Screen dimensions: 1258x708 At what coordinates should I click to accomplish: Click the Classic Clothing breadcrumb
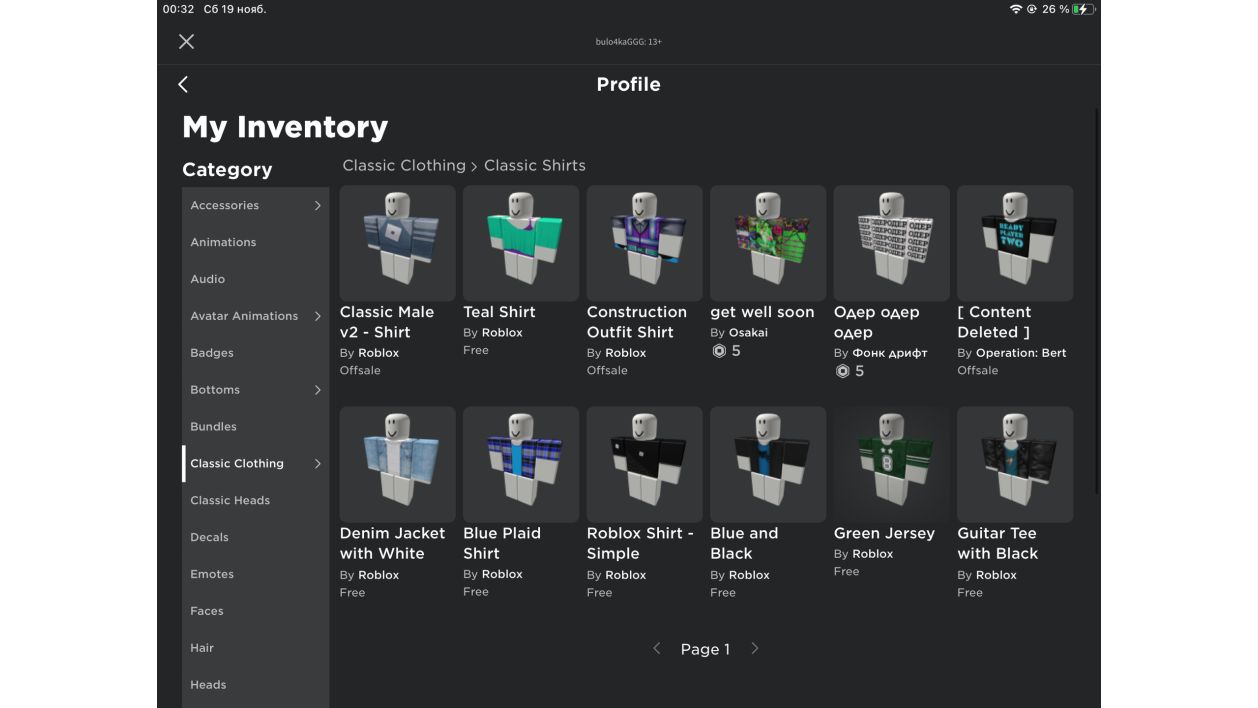click(x=404, y=165)
